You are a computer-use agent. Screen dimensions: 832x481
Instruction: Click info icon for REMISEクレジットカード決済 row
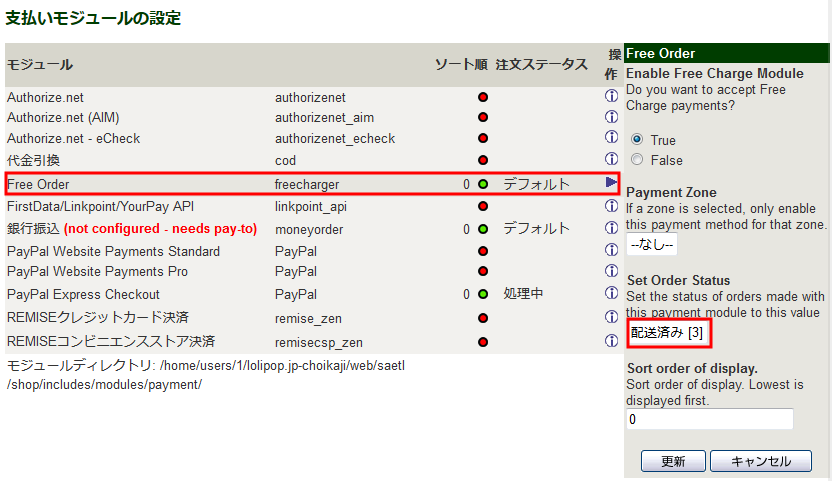[611, 317]
